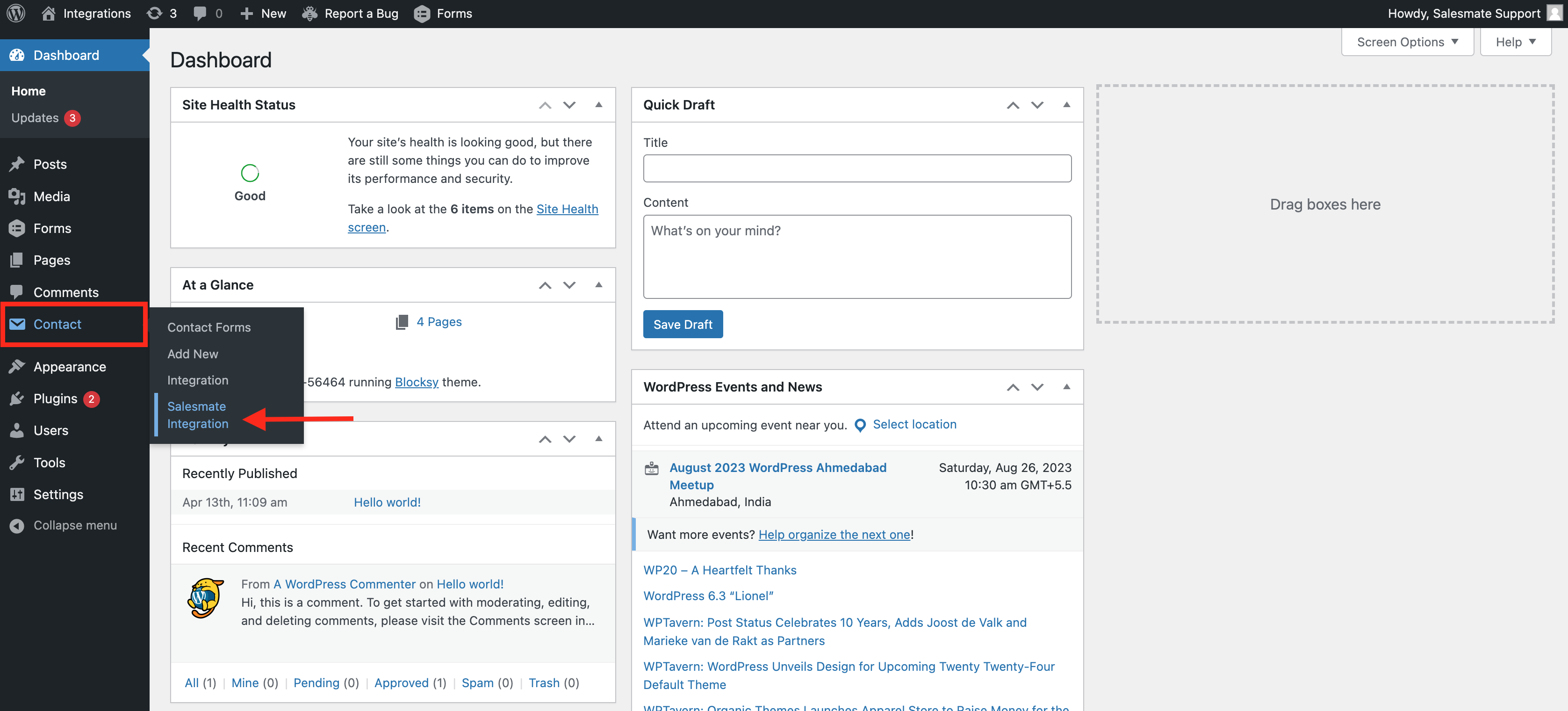Click the Media icon in sidebar

coord(17,196)
